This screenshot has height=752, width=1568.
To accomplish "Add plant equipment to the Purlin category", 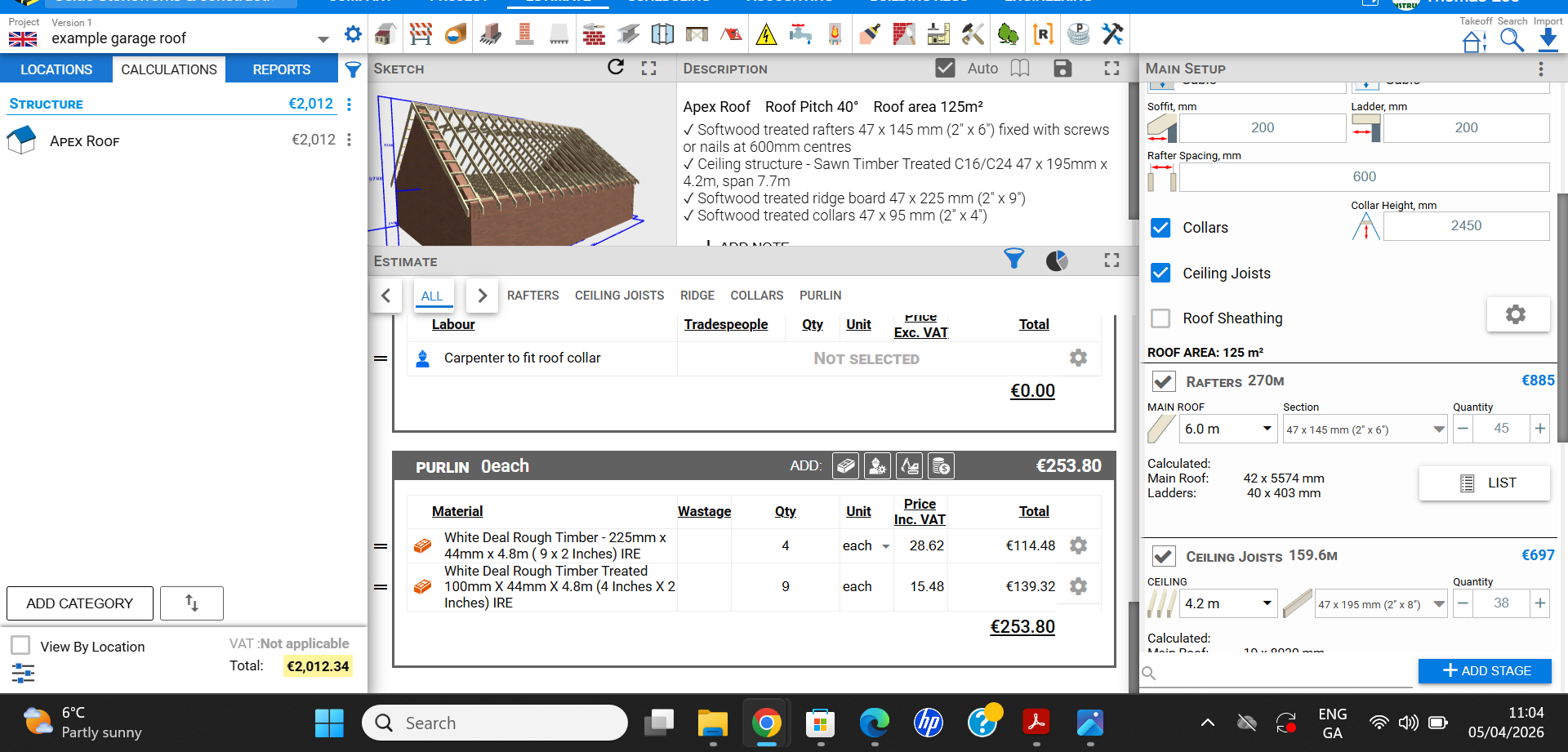I will [x=909, y=465].
